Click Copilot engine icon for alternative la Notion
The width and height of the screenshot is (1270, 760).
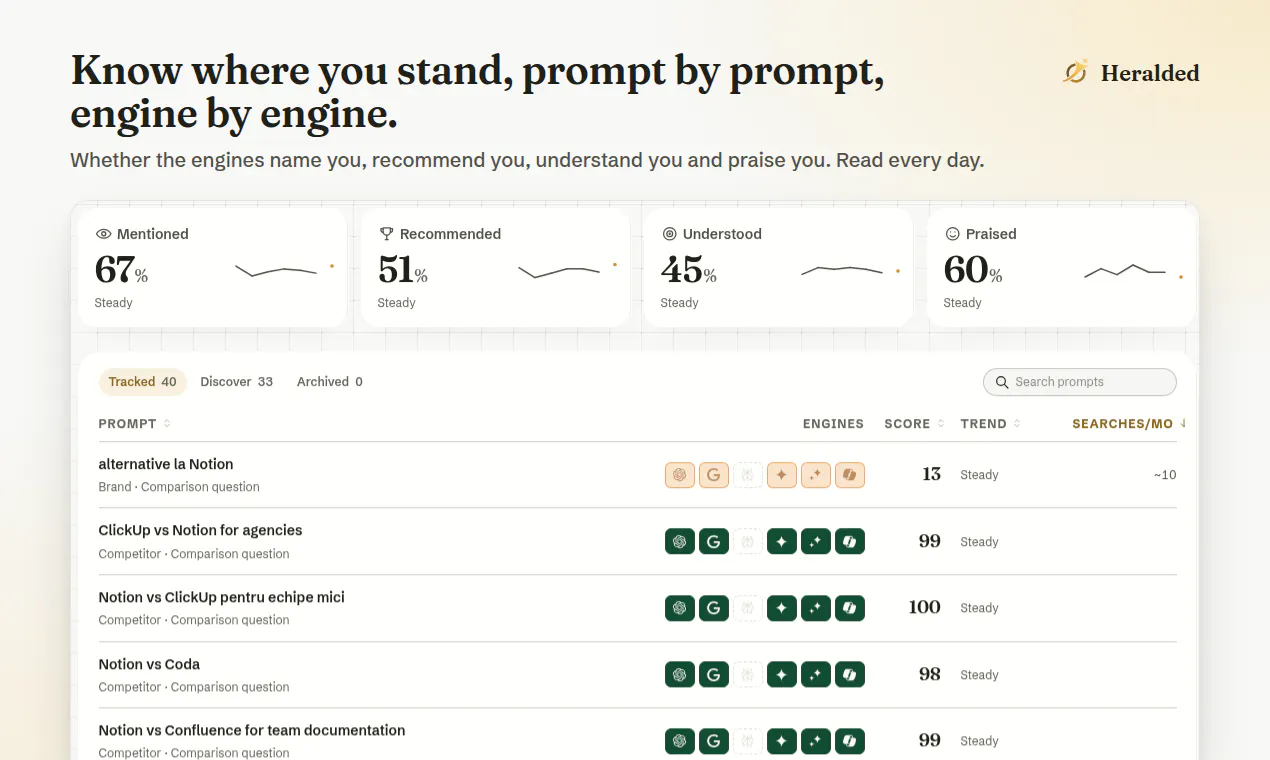click(850, 475)
